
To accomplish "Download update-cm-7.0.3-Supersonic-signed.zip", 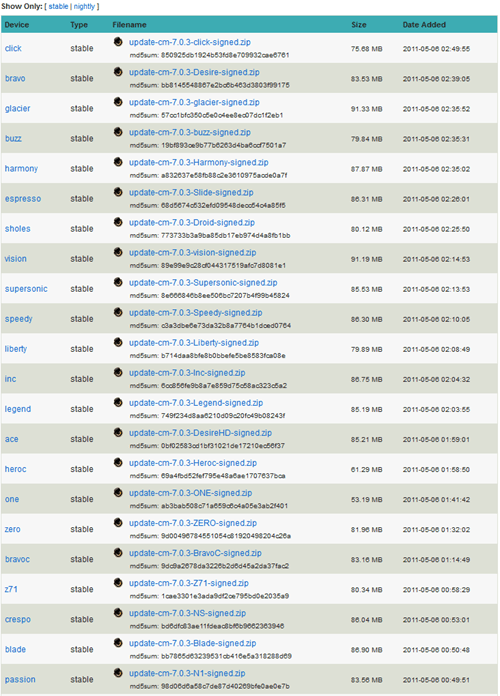I will (203, 283).
